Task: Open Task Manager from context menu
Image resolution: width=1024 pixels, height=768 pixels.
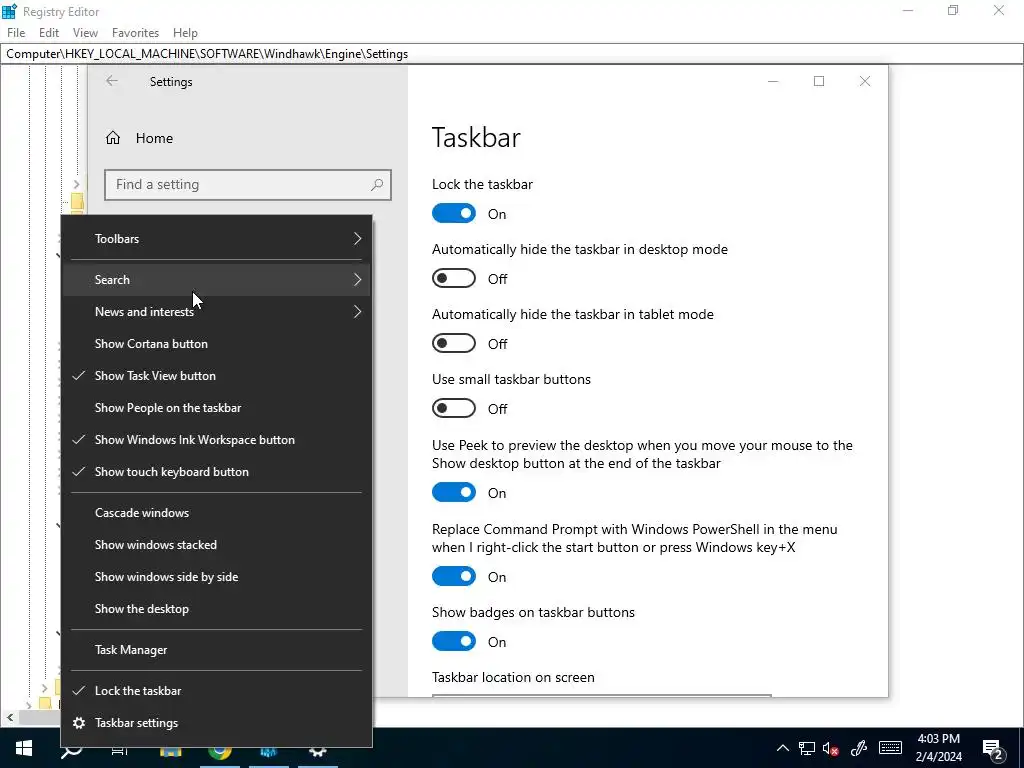Action: pyautogui.click(x=216, y=650)
